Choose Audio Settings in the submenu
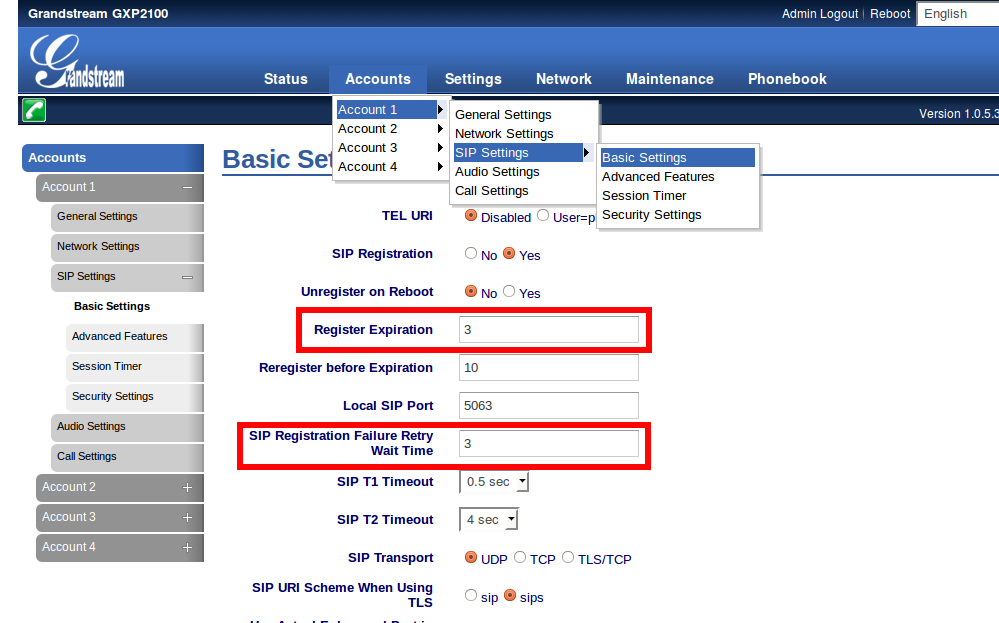 point(523,172)
